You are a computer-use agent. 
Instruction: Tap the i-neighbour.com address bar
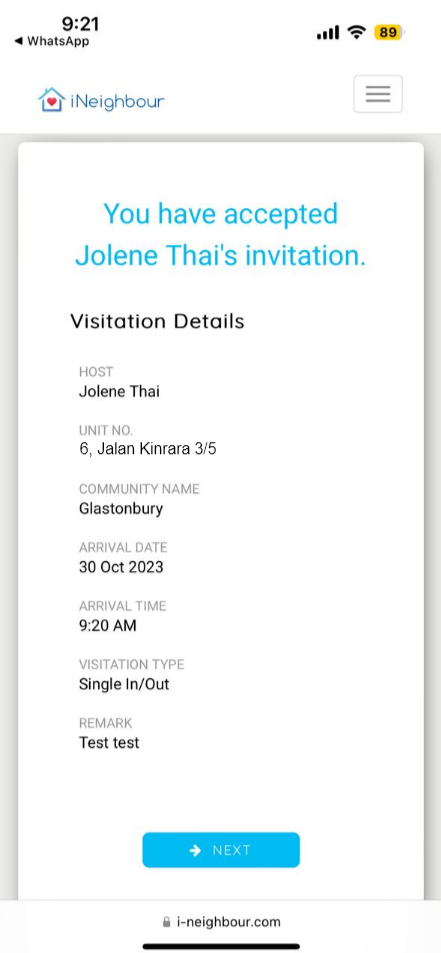[221, 922]
